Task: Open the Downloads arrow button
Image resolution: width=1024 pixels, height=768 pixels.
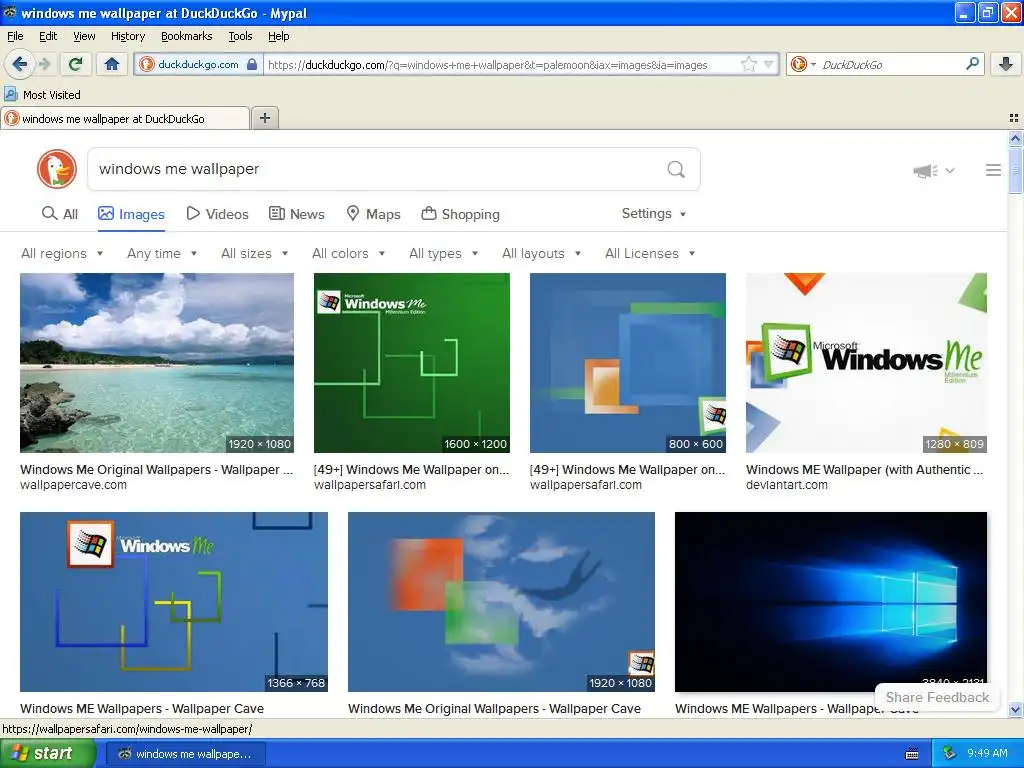Action: 1006,64
